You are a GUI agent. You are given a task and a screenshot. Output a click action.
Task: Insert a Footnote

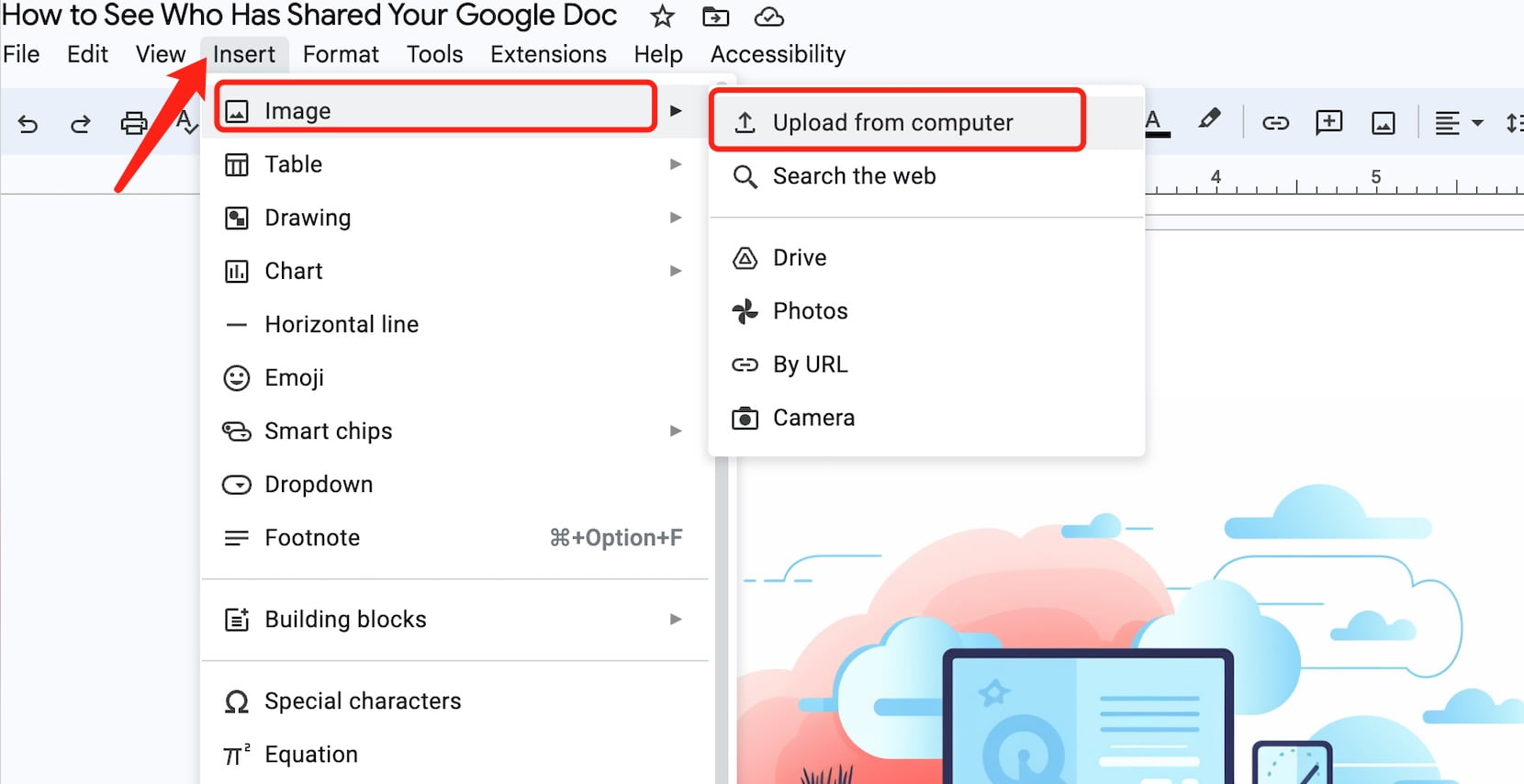click(x=455, y=537)
